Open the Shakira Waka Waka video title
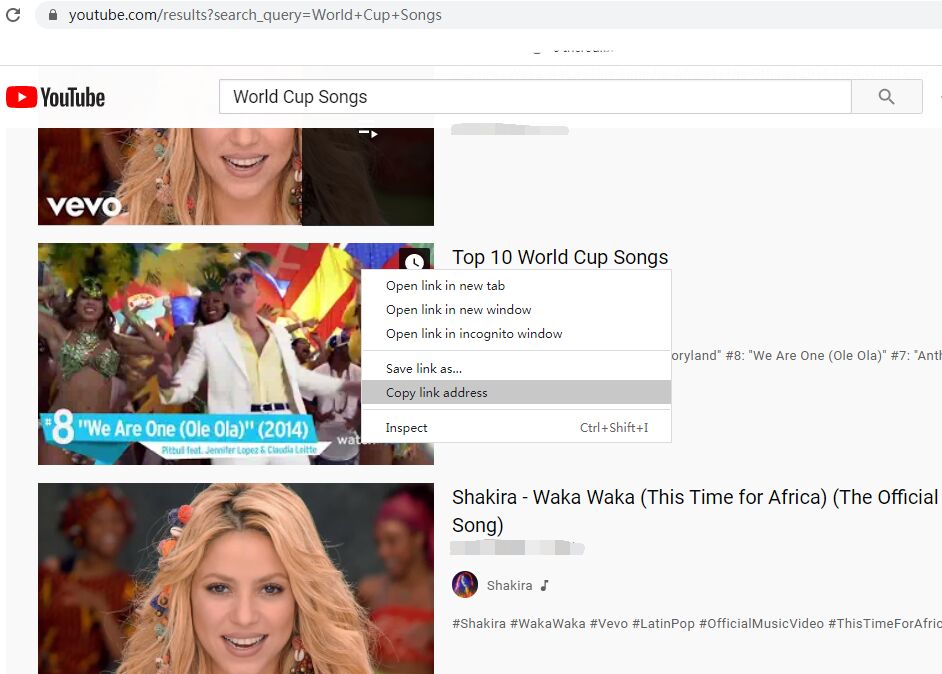Image resolution: width=942 pixels, height=674 pixels. pos(695,511)
